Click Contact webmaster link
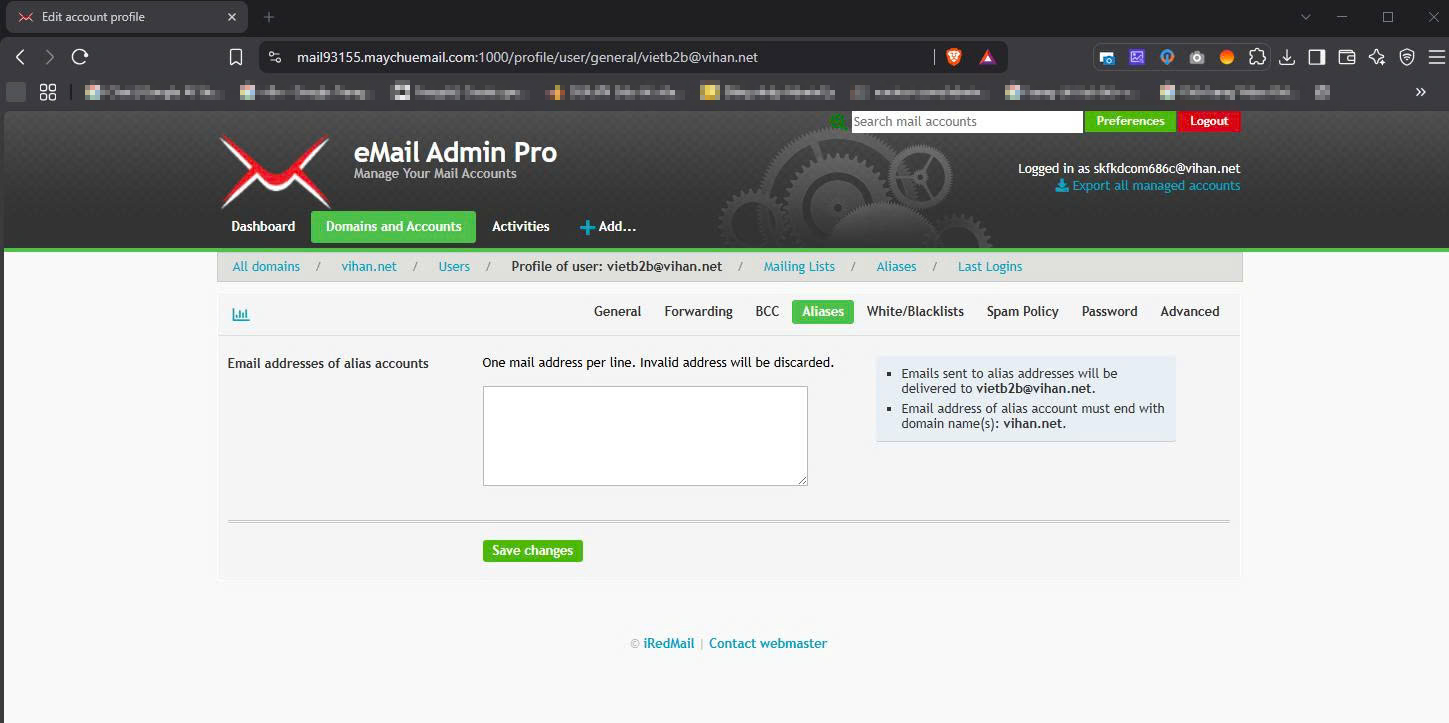Viewport: 1449px width, 723px height. (768, 644)
